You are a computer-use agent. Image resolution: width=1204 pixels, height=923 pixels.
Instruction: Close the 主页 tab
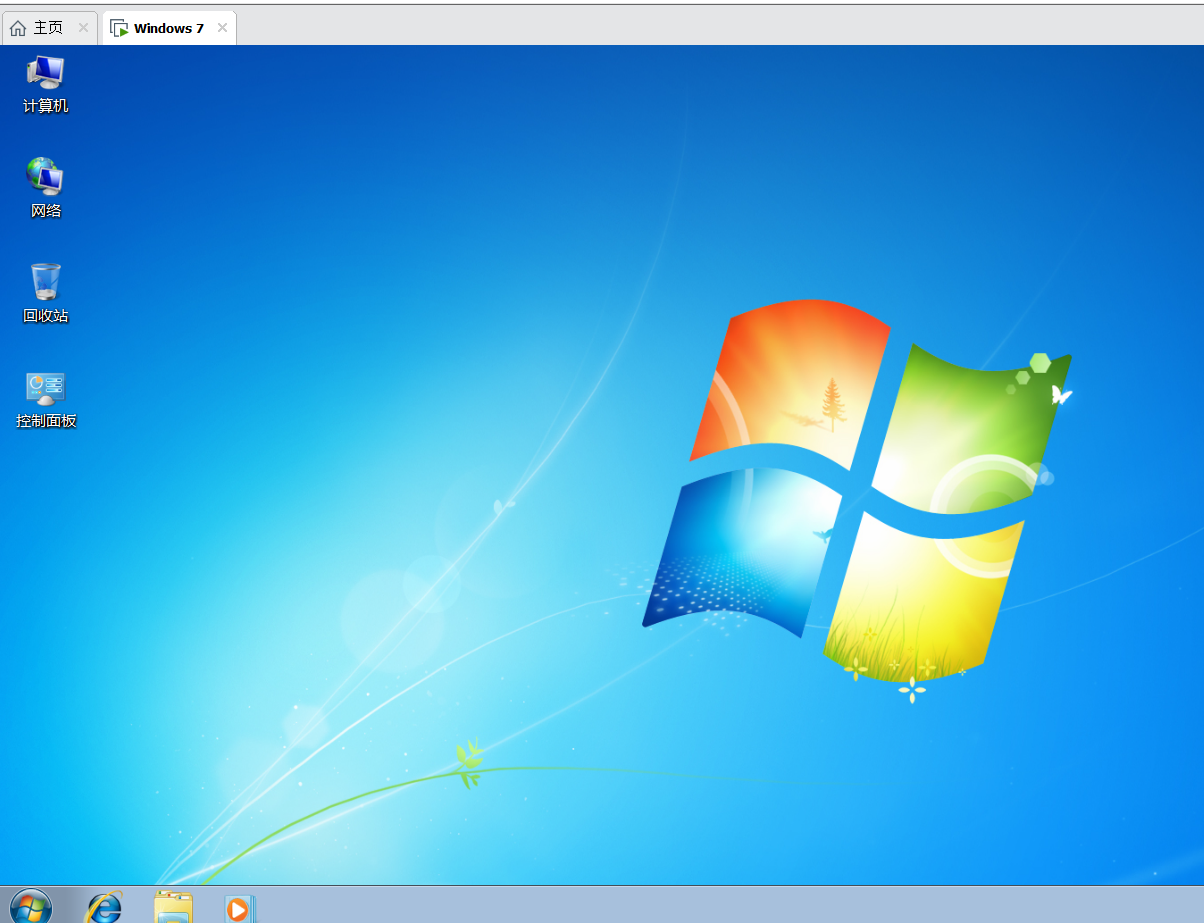tap(83, 28)
